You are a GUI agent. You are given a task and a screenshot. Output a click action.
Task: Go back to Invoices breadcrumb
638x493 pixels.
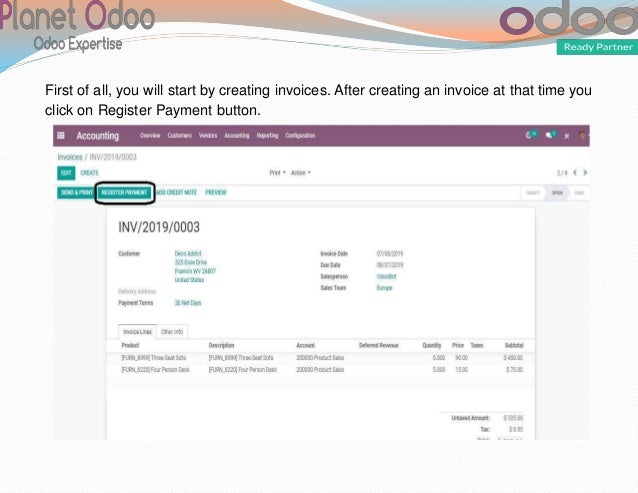pos(70,157)
